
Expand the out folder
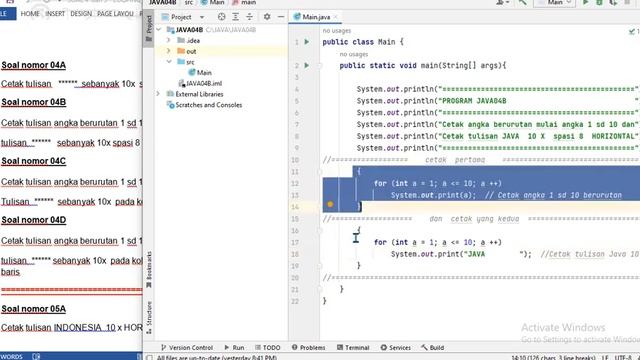[x=169, y=51]
